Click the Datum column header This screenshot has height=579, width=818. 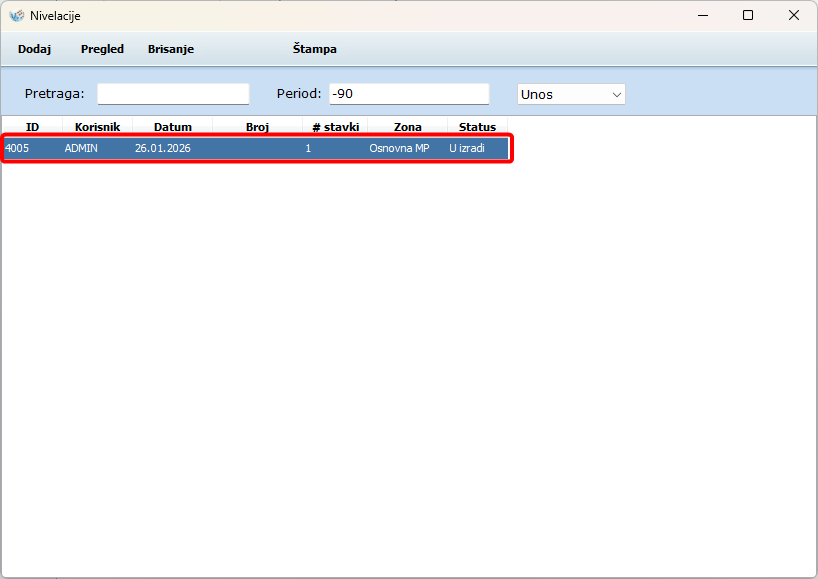tap(172, 127)
